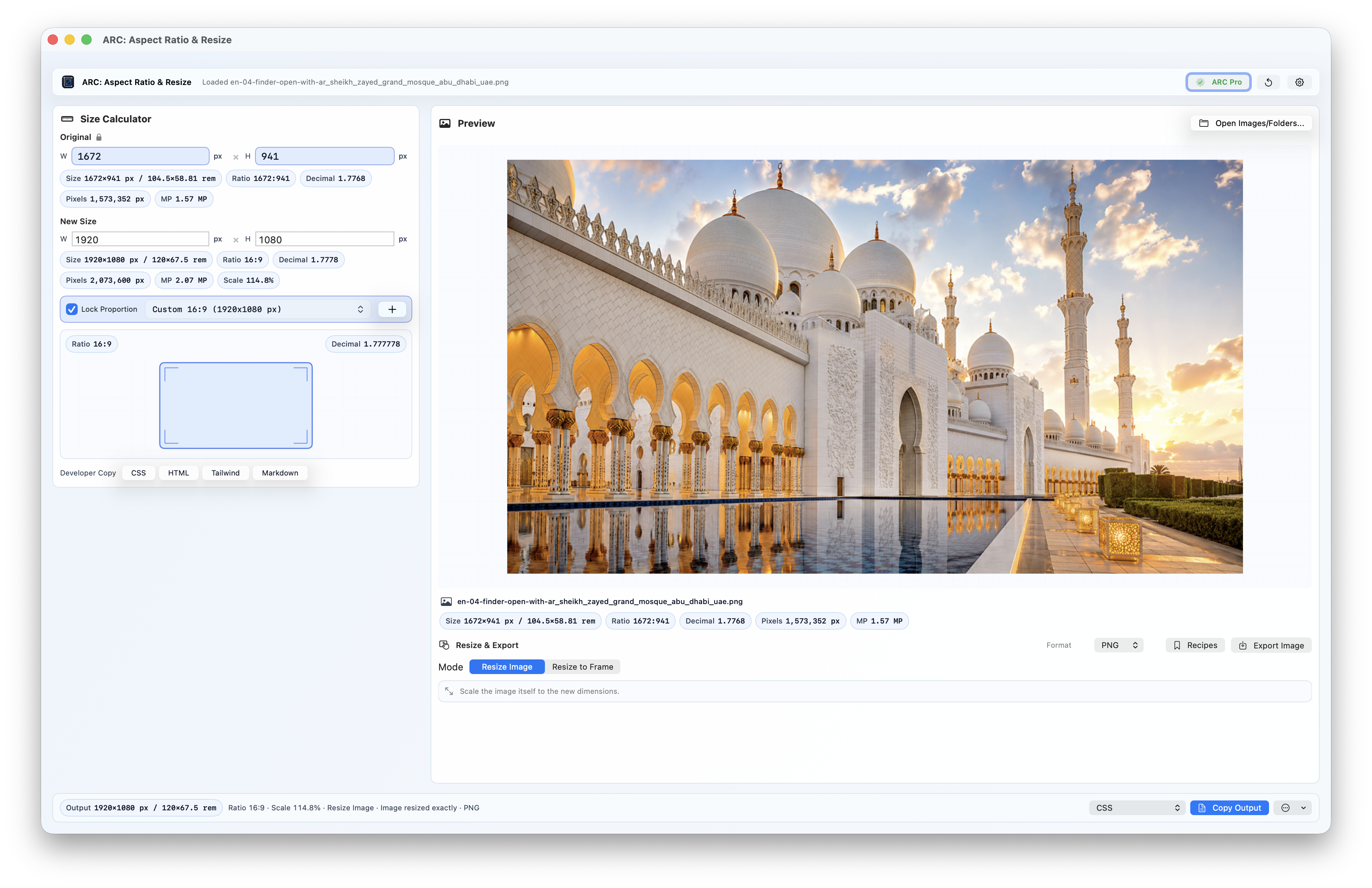Screen dimensions: 1372x888
Task: Click the scale arrows icon in the mode description
Action: [449, 691]
